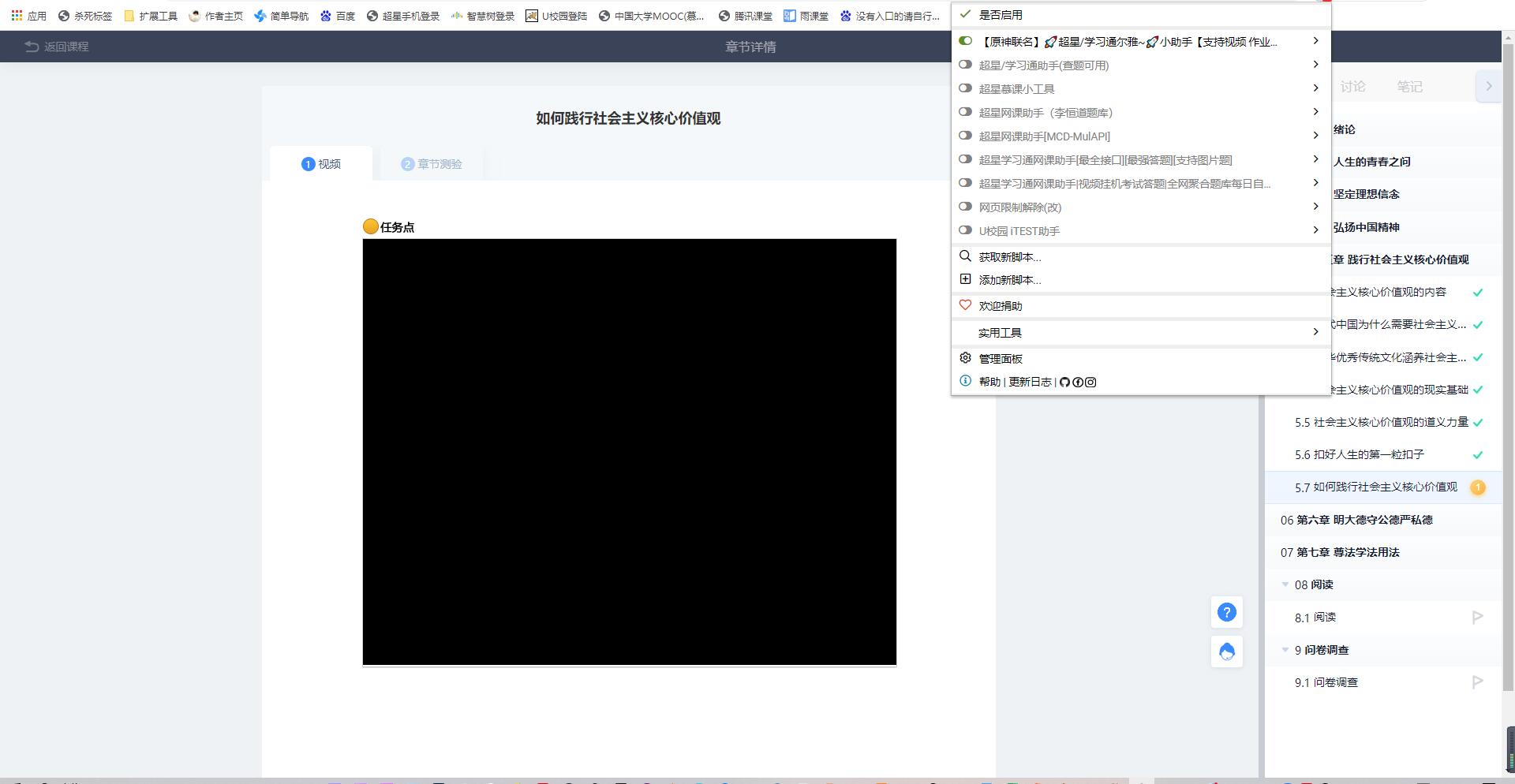Enable the 网页限制解除(改) script toggle
Screen dimensions: 1515x784
[x=965, y=207]
